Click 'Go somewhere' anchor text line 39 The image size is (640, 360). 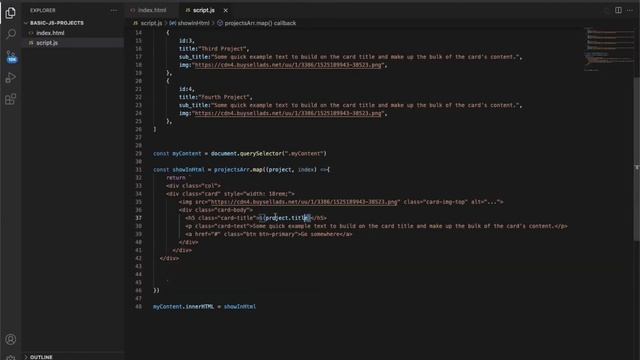click(319, 234)
